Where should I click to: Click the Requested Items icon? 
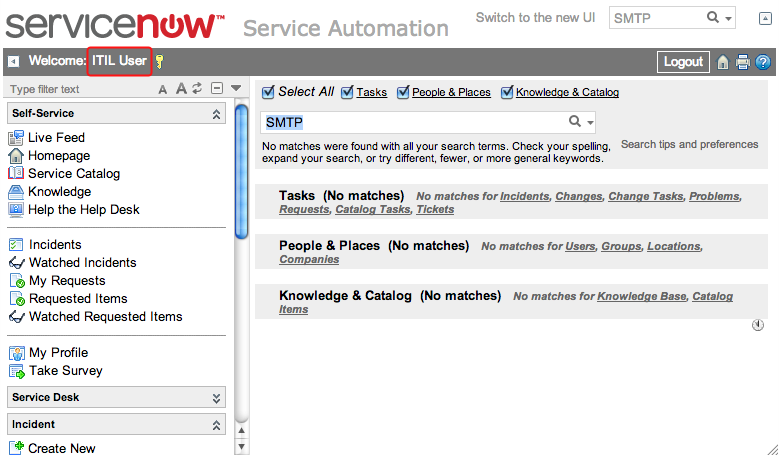tap(17, 299)
